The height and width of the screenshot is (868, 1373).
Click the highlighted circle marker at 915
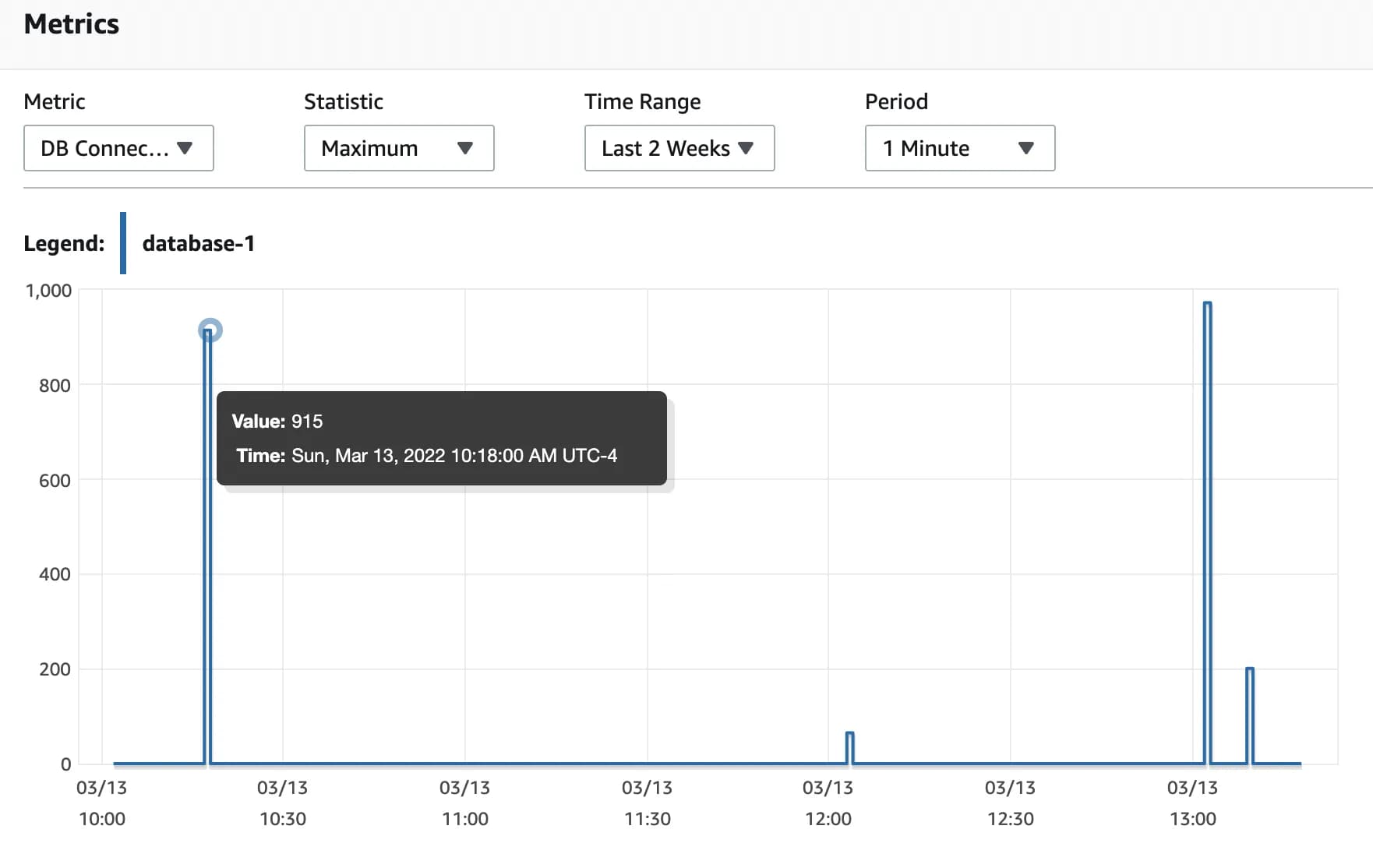(210, 330)
